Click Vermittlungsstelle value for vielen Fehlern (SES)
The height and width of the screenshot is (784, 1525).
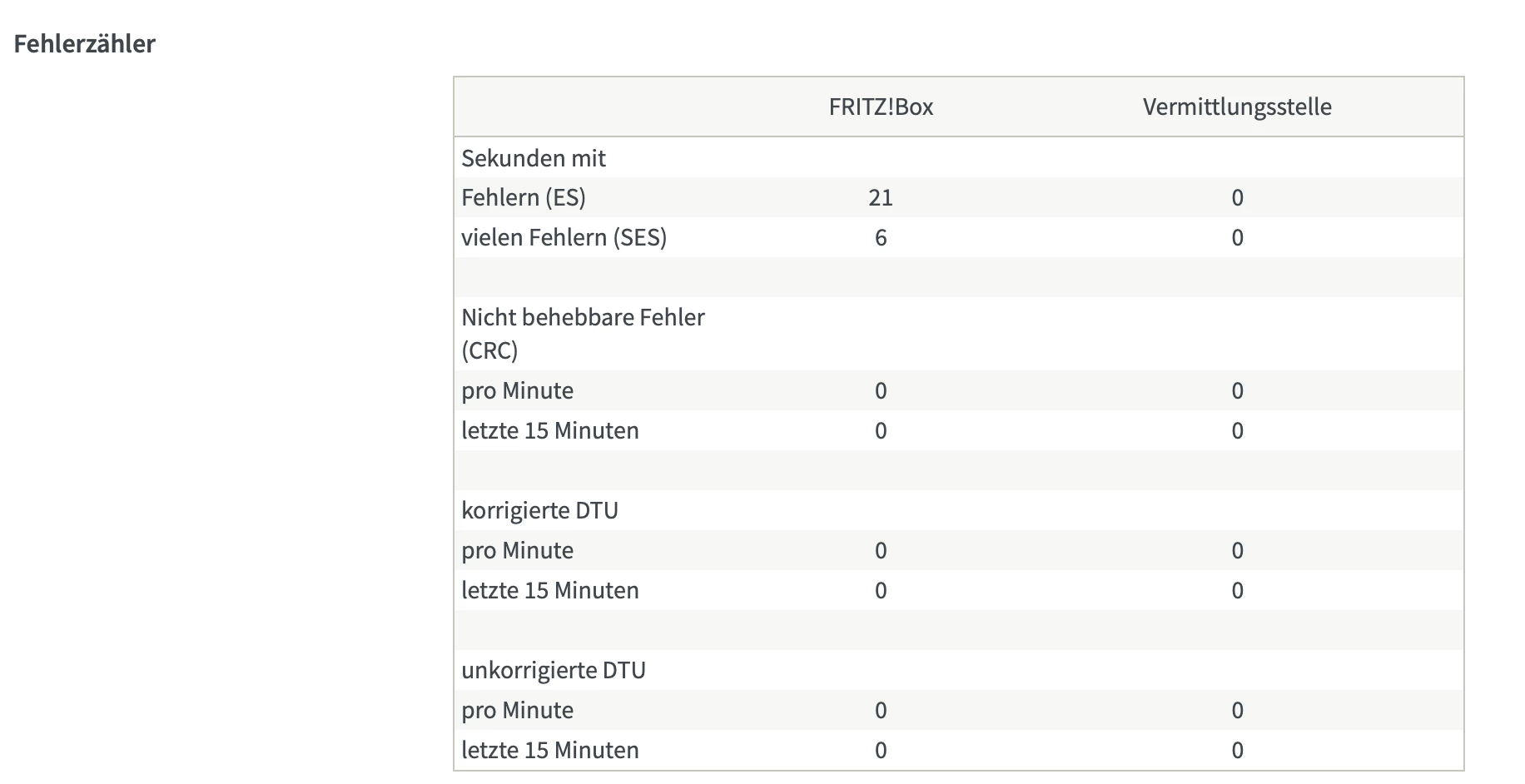tap(1237, 238)
